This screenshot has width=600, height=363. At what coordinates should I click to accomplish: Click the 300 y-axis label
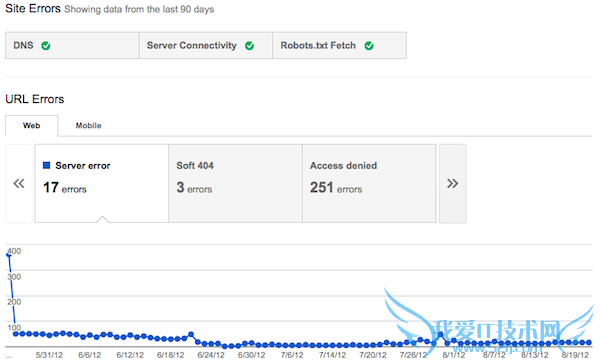point(14,277)
